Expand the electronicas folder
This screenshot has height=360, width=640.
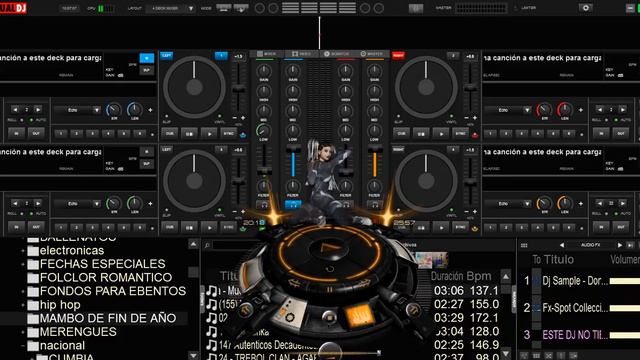click(23, 251)
